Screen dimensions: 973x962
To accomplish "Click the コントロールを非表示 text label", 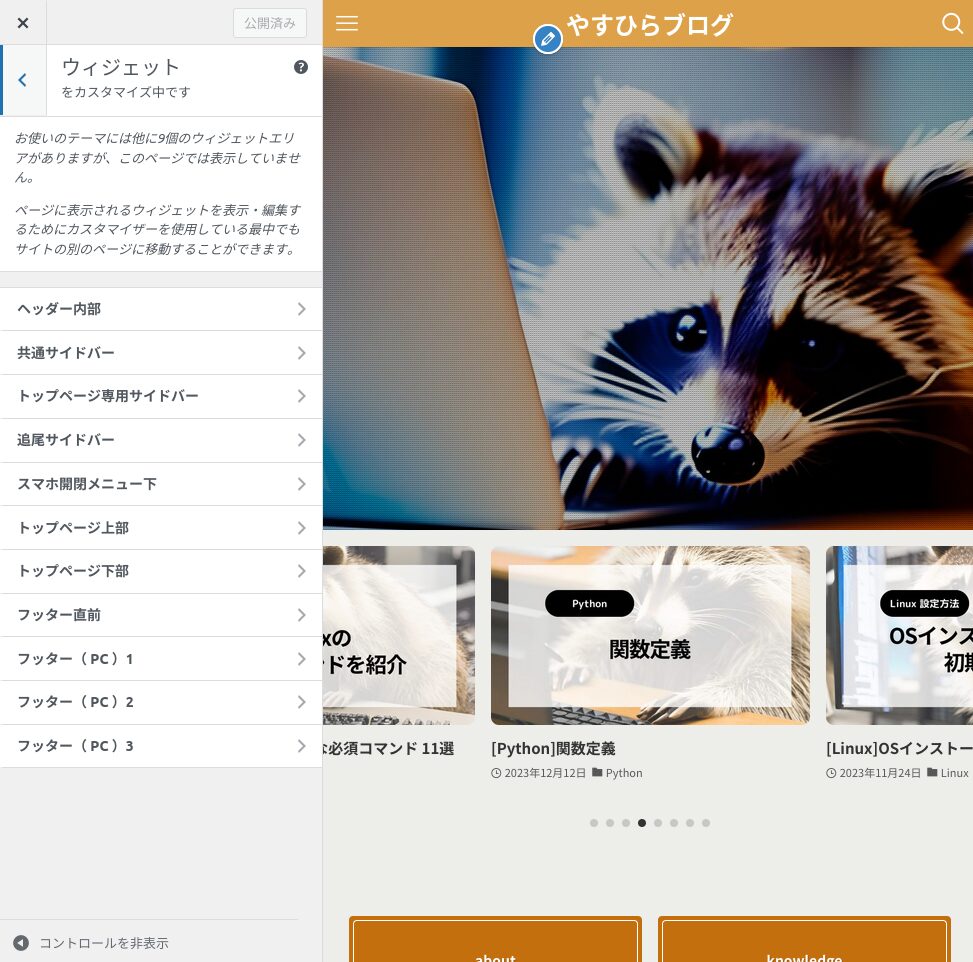I will coord(104,943).
